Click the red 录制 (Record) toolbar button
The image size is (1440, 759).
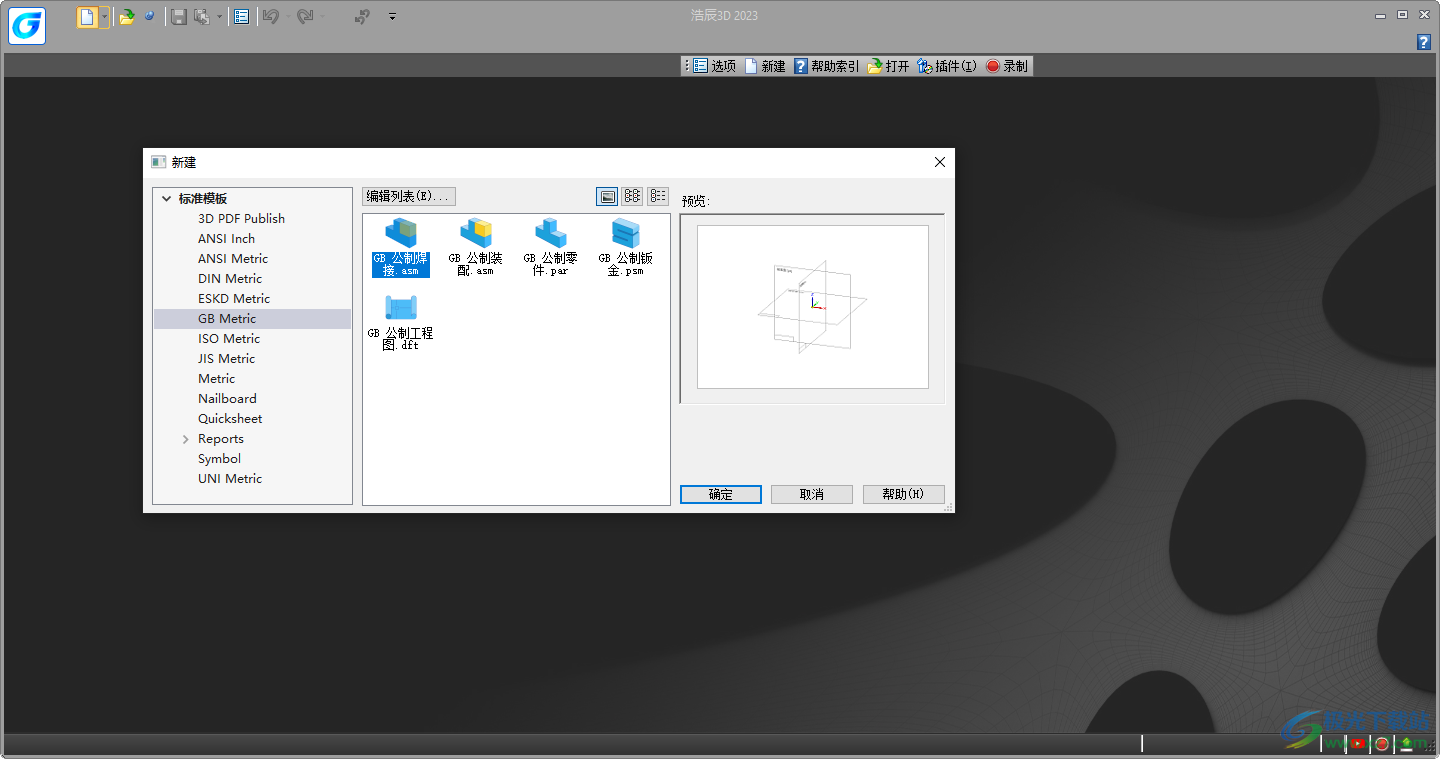pyautogui.click(x=1006, y=66)
